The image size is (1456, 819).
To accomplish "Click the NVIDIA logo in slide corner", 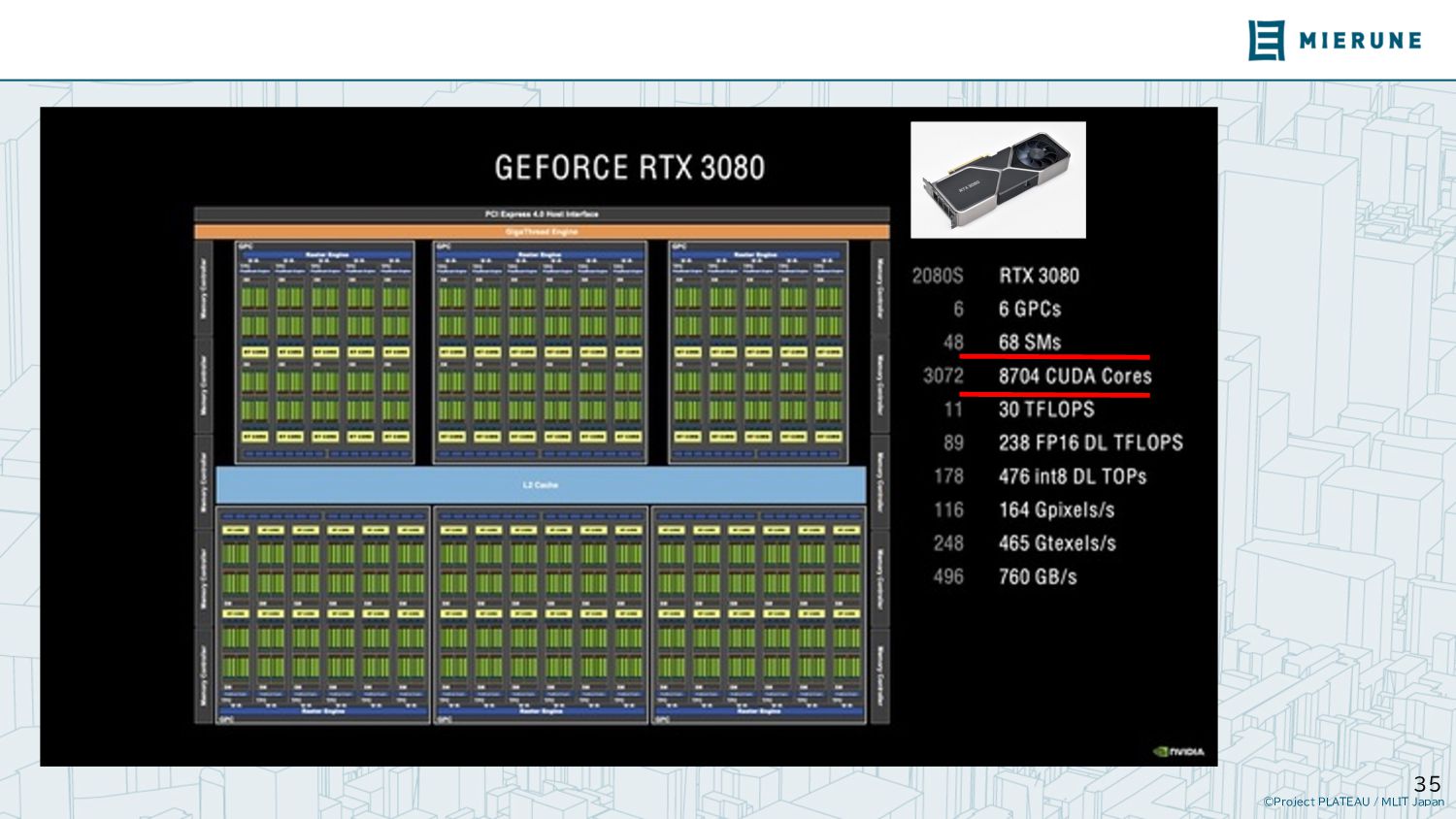I will pyautogui.click(x=1178, y=751).
